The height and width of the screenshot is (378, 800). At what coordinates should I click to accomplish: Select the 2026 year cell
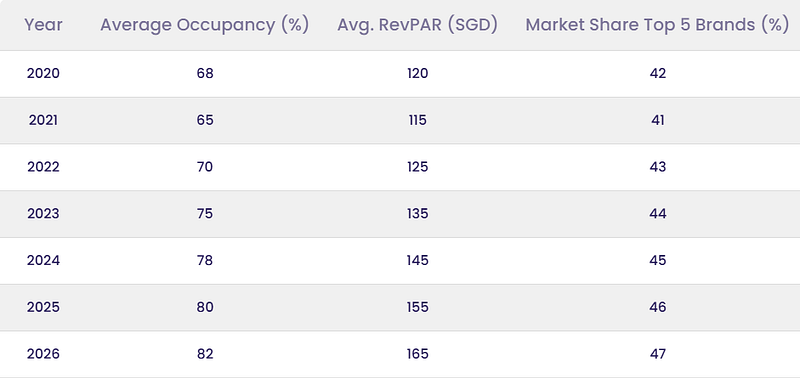tap(43, 354)
